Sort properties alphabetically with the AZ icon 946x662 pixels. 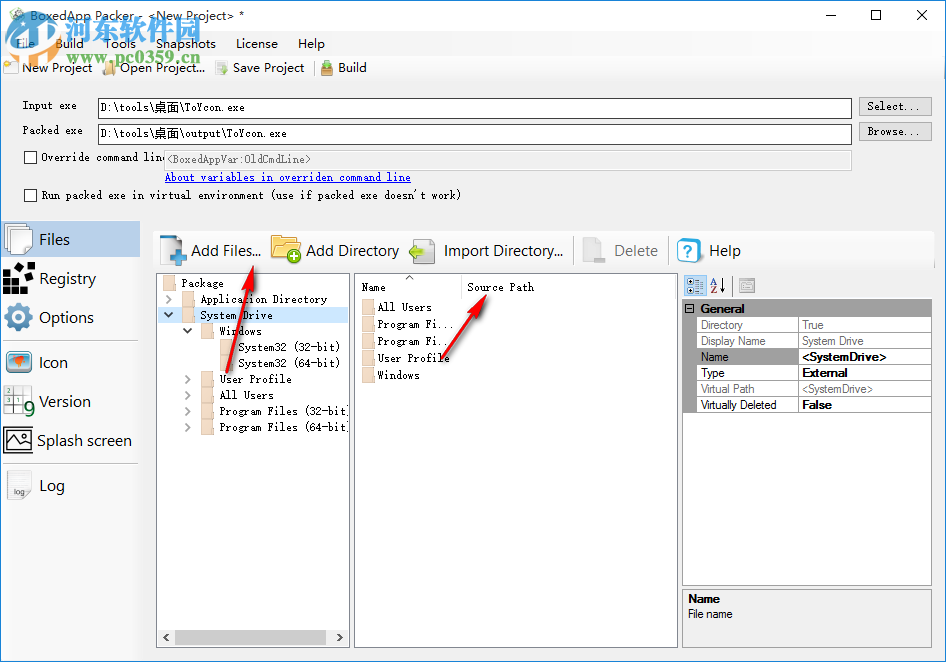pyautogui.click(x=717, y=285)
